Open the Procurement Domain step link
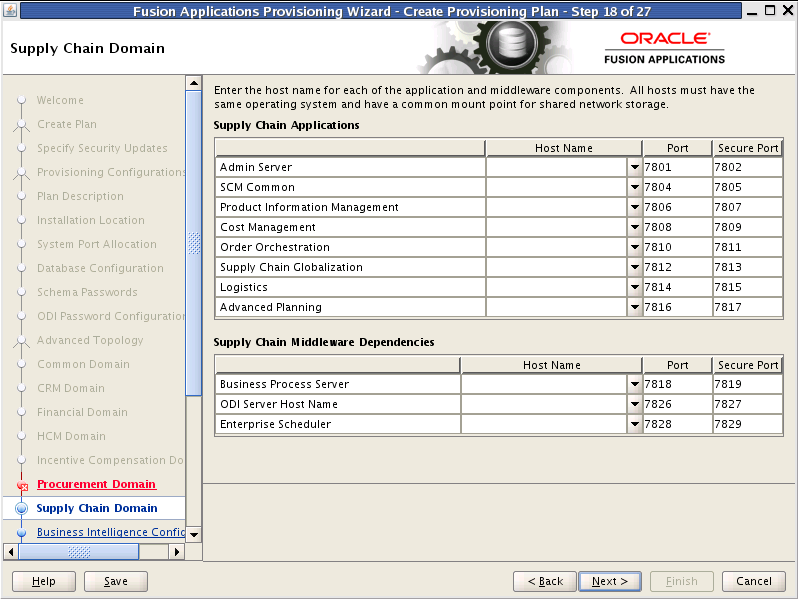Screen dimensions: 798x599 [96, 484]
